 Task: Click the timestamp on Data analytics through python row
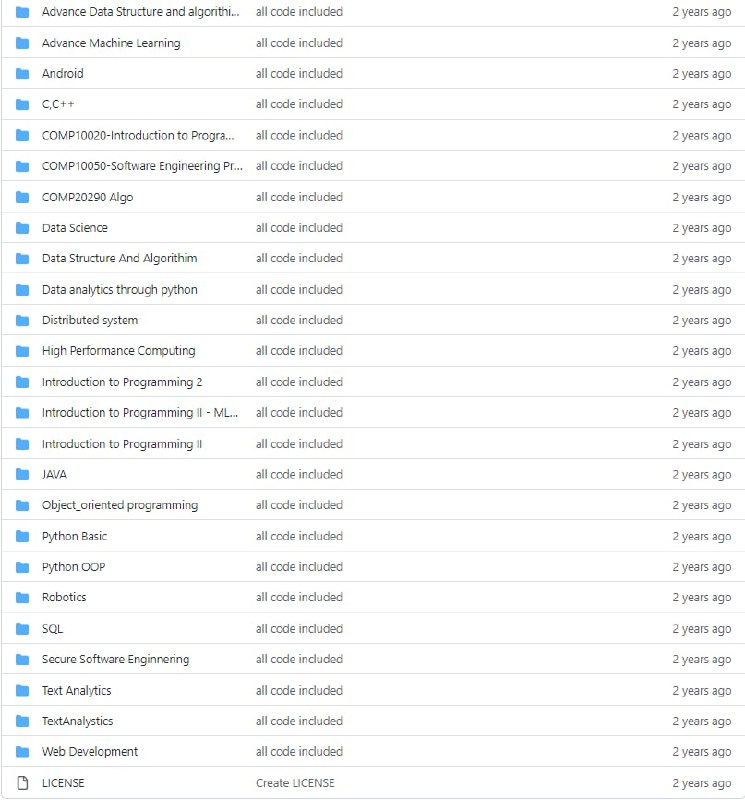coord(701,290)
